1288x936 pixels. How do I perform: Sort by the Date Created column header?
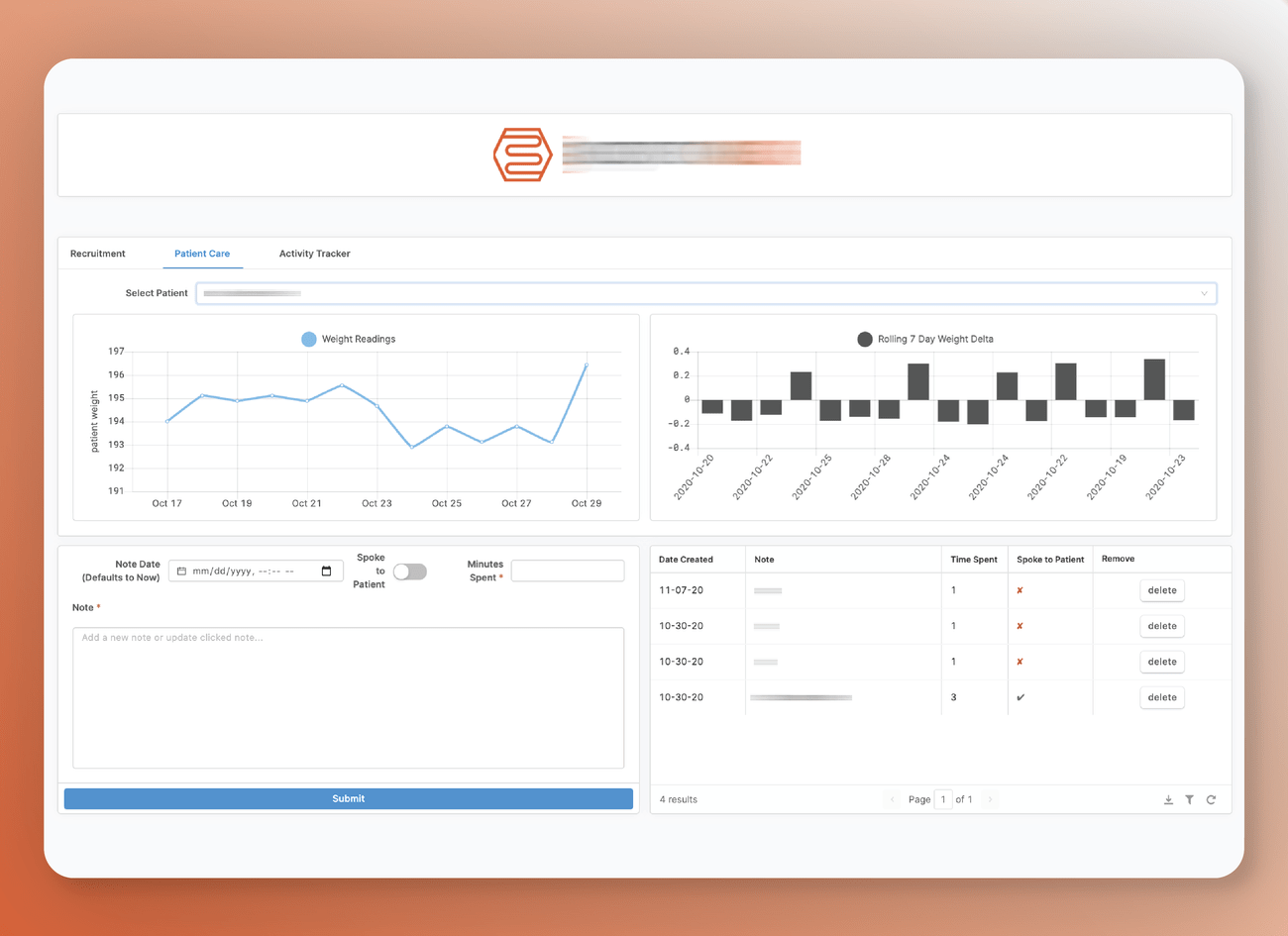pyautogui.click(x=686, y=560)
